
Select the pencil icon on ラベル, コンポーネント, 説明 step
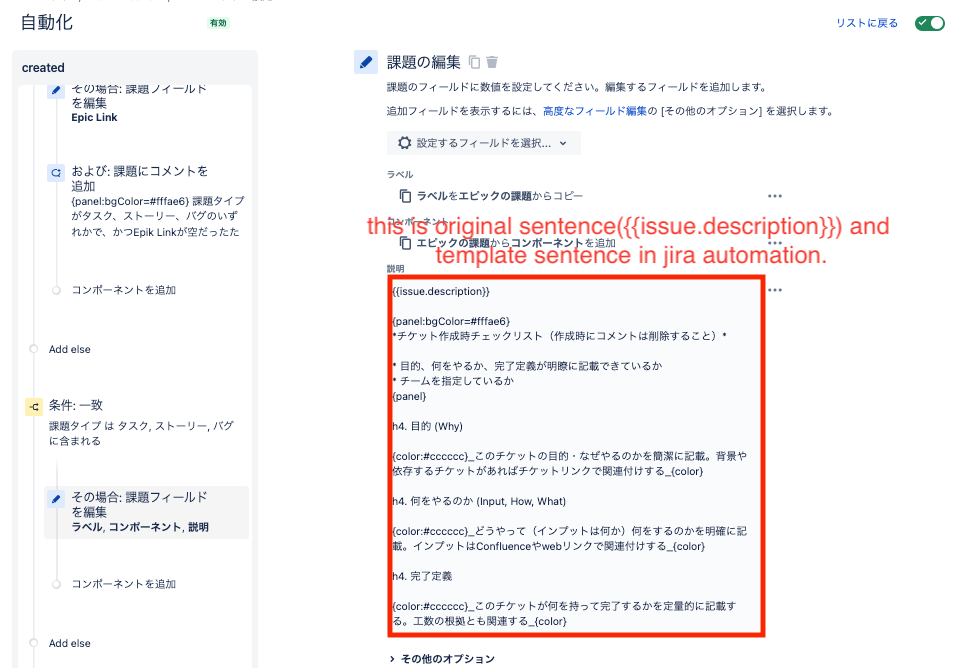pos(56,498)
